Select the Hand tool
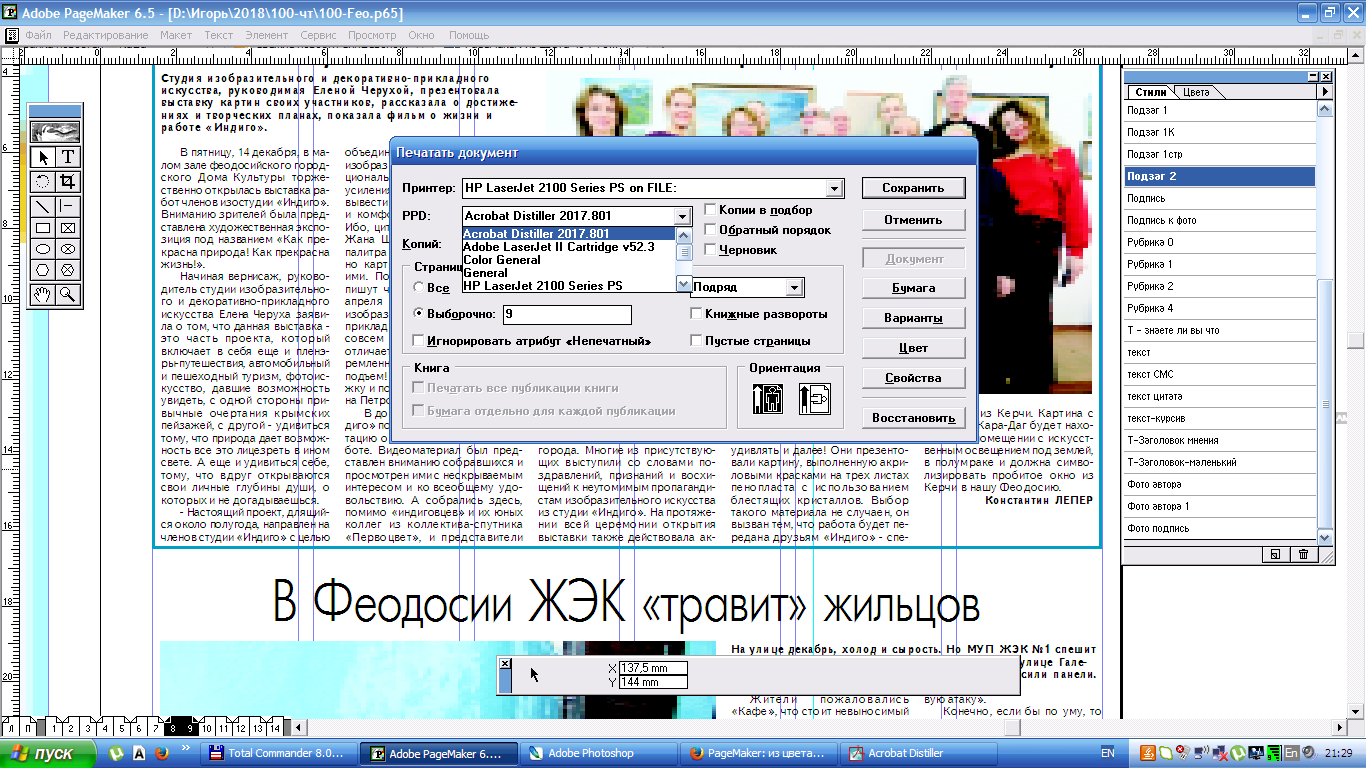Viewport: 1366px width, 768px height. pyautogui.click(x=43, y=294)
